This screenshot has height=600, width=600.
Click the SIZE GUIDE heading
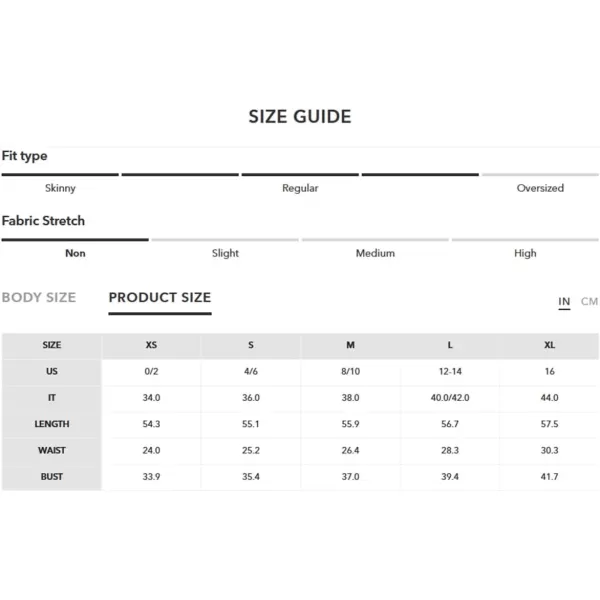coord(300,116)
